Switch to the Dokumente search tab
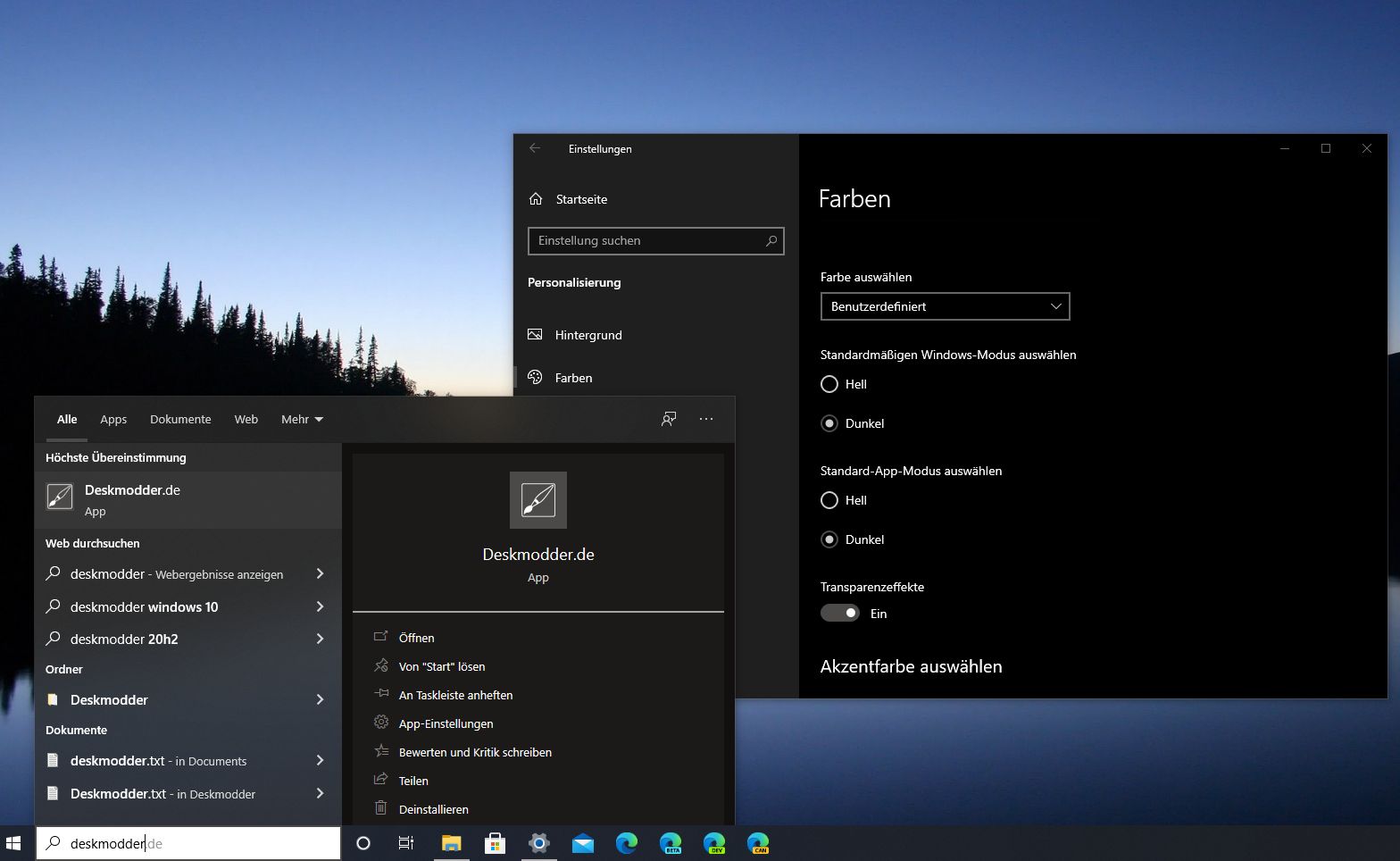1400x861 pixels. click(180, 419)
